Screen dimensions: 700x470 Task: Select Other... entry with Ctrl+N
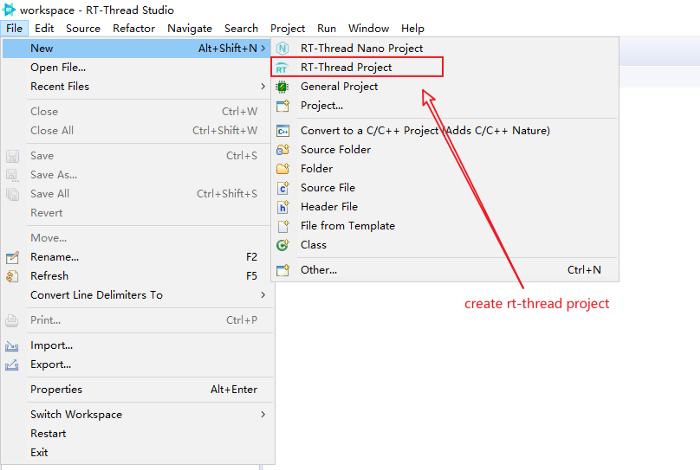[445, 270]
